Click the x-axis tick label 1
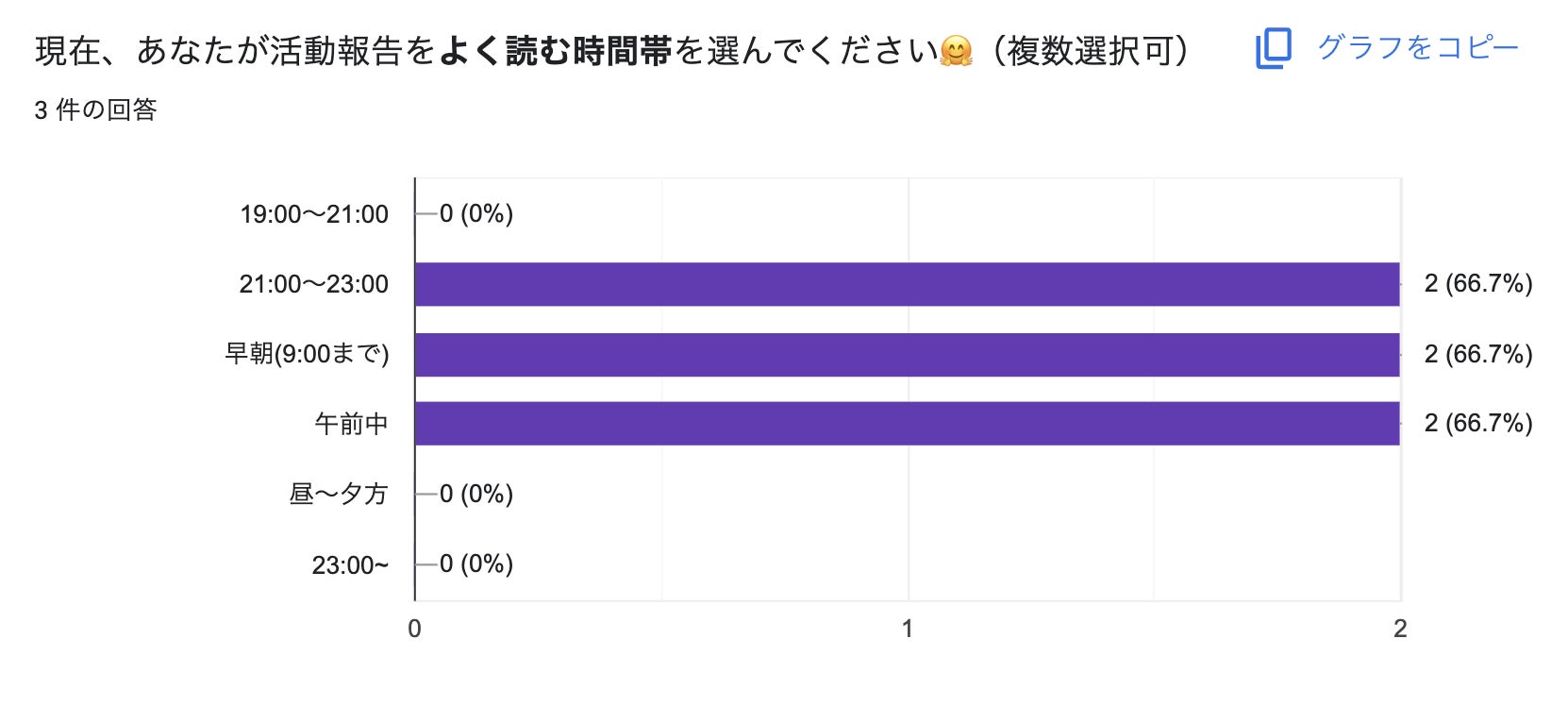The image size is (1568, 723). pyautogui.click(x=908, y=629)
